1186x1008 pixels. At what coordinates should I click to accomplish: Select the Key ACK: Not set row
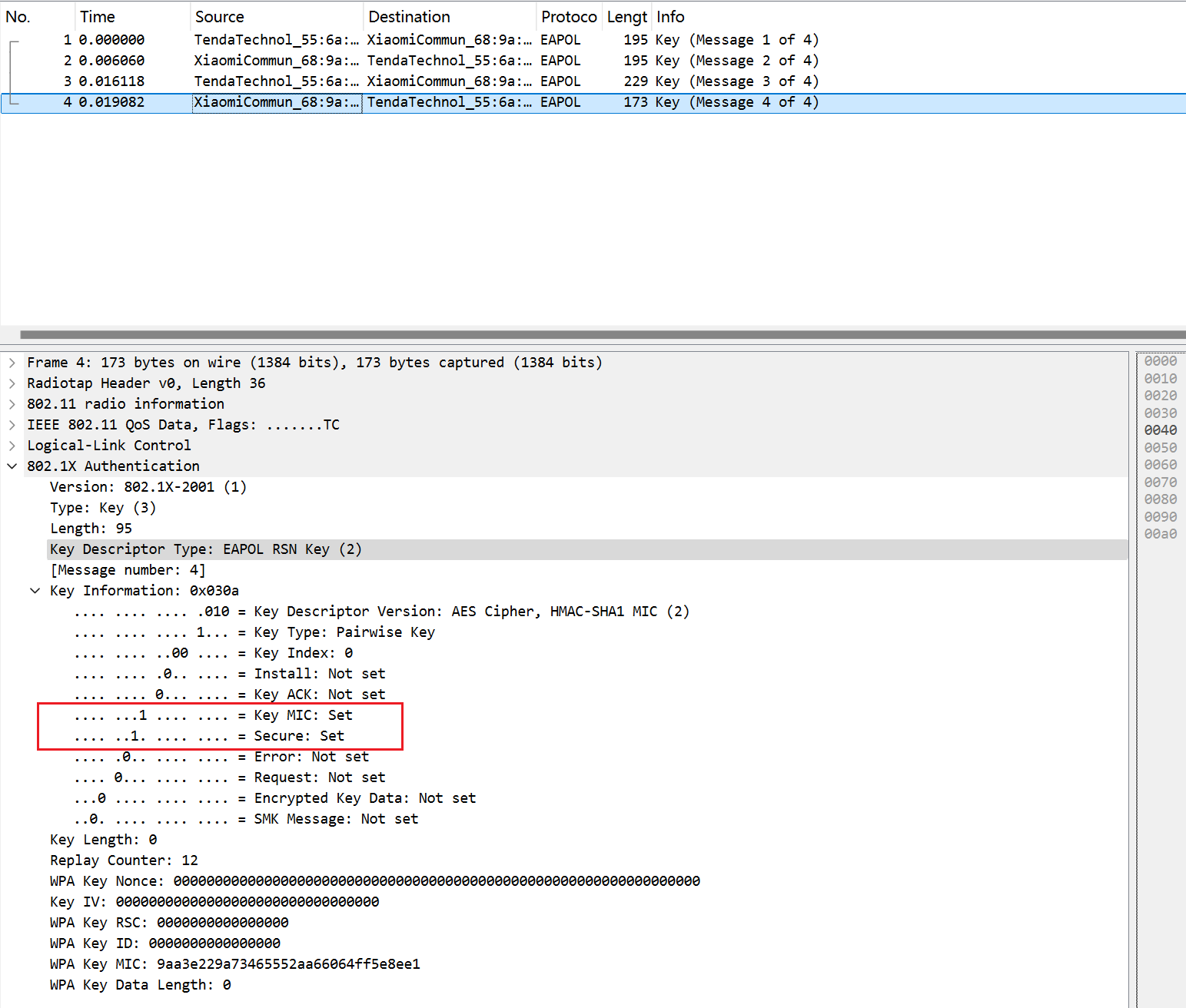coord(230,695)
